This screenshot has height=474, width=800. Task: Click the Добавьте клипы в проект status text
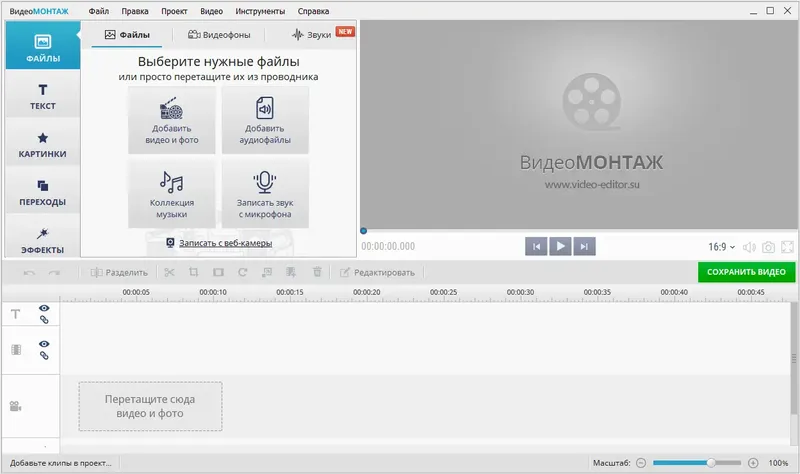point(61,463)
